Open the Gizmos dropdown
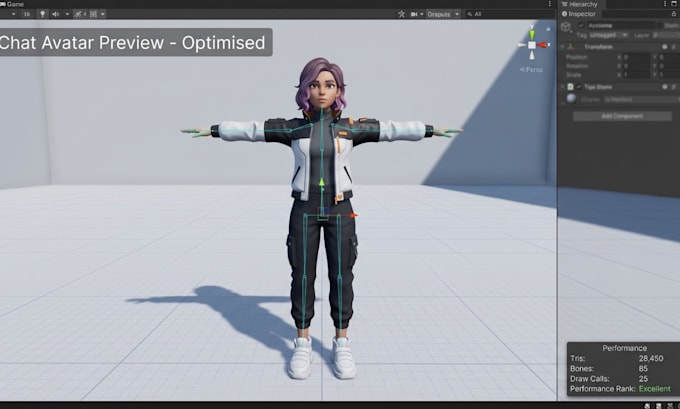 443,14
